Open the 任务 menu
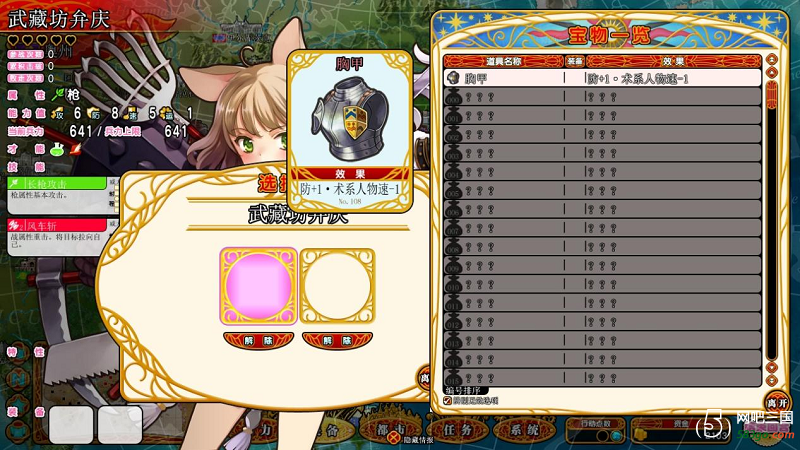 point(457,430)
